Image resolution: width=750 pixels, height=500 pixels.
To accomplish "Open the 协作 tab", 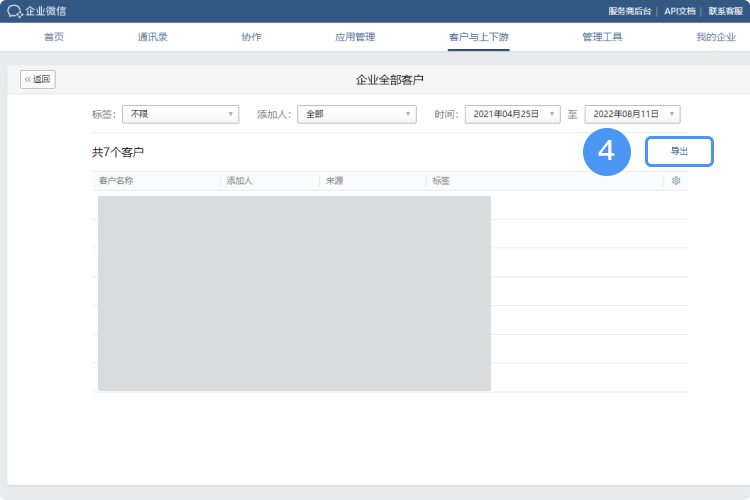I will pyautogui.click(x=251, y=37).
